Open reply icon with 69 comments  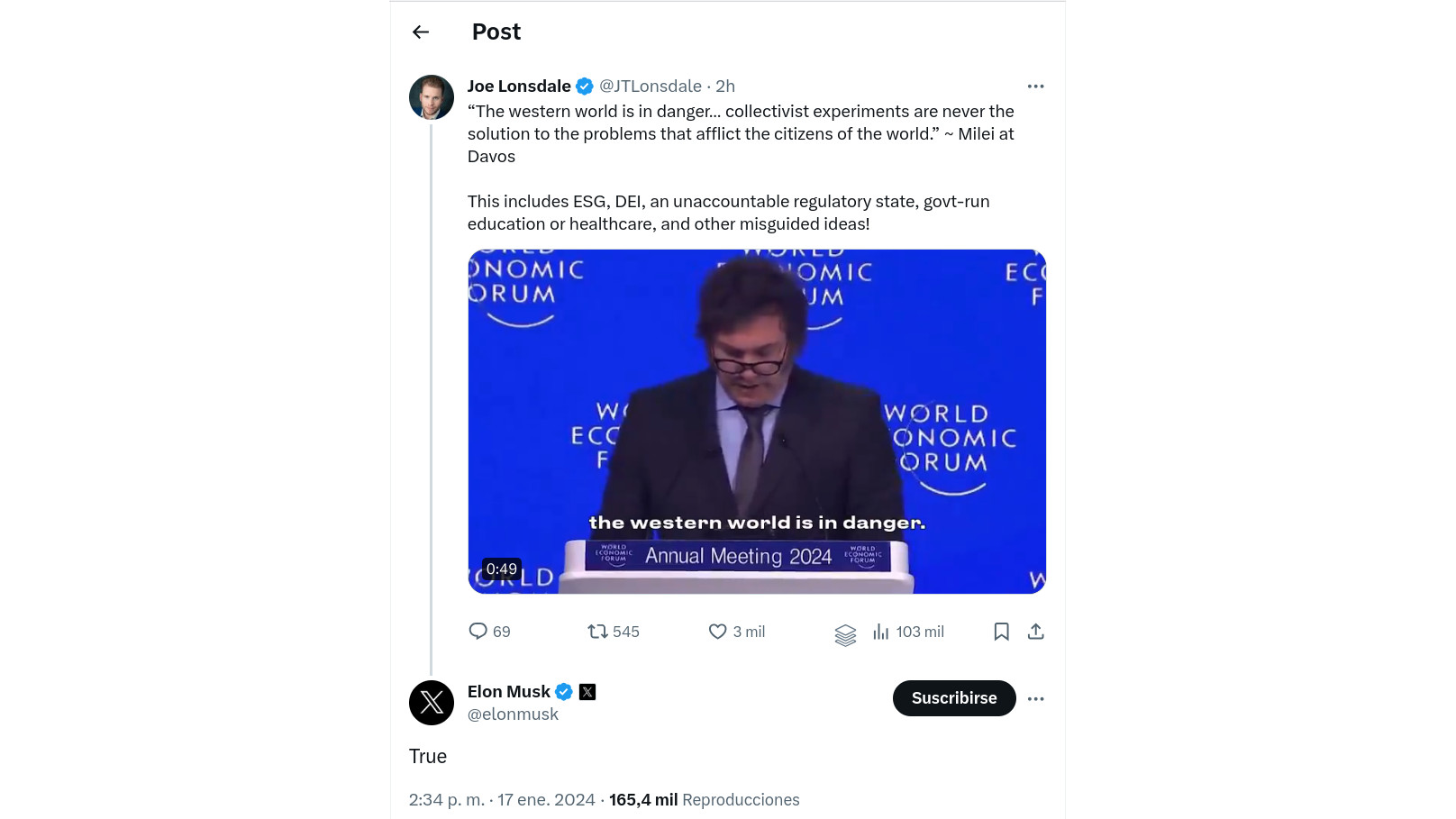478,631
